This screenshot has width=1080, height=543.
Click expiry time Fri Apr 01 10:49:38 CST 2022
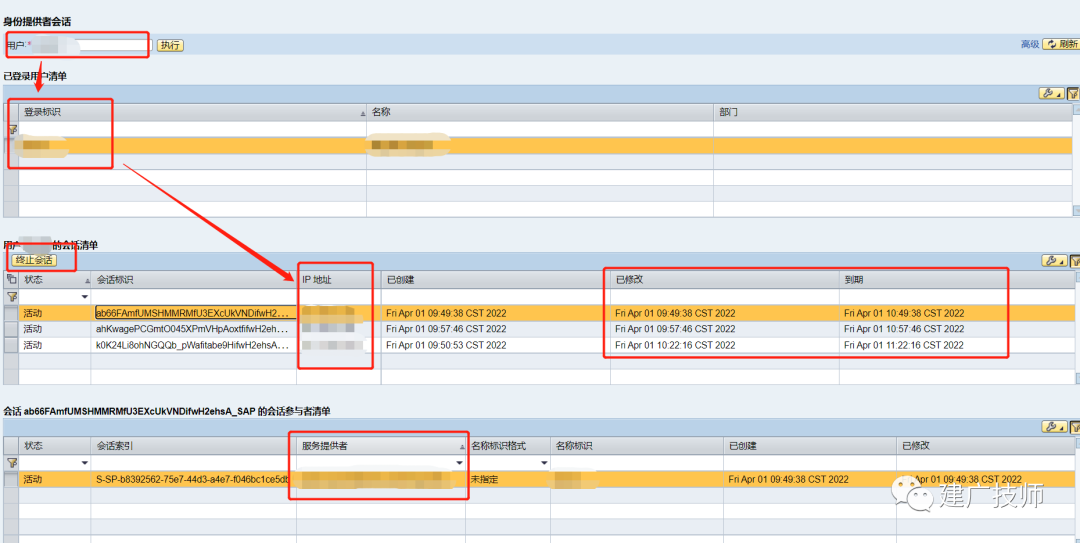tap(904, 314)
